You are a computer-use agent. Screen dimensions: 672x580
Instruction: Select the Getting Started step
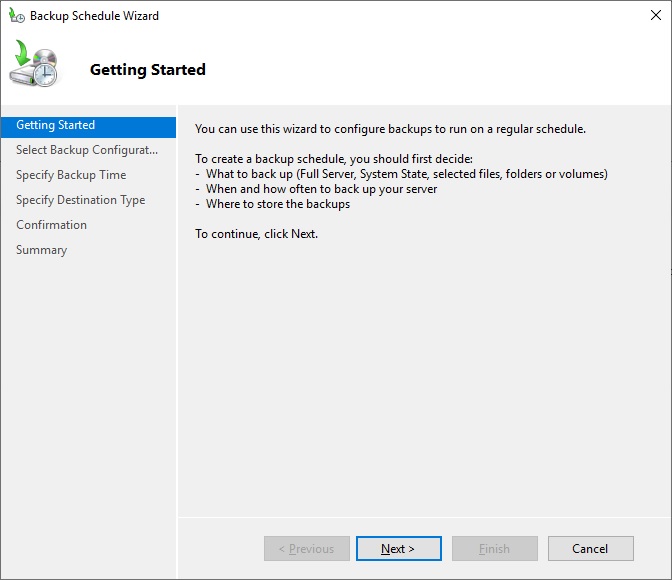pyautogui.click(x=88, y=127)
